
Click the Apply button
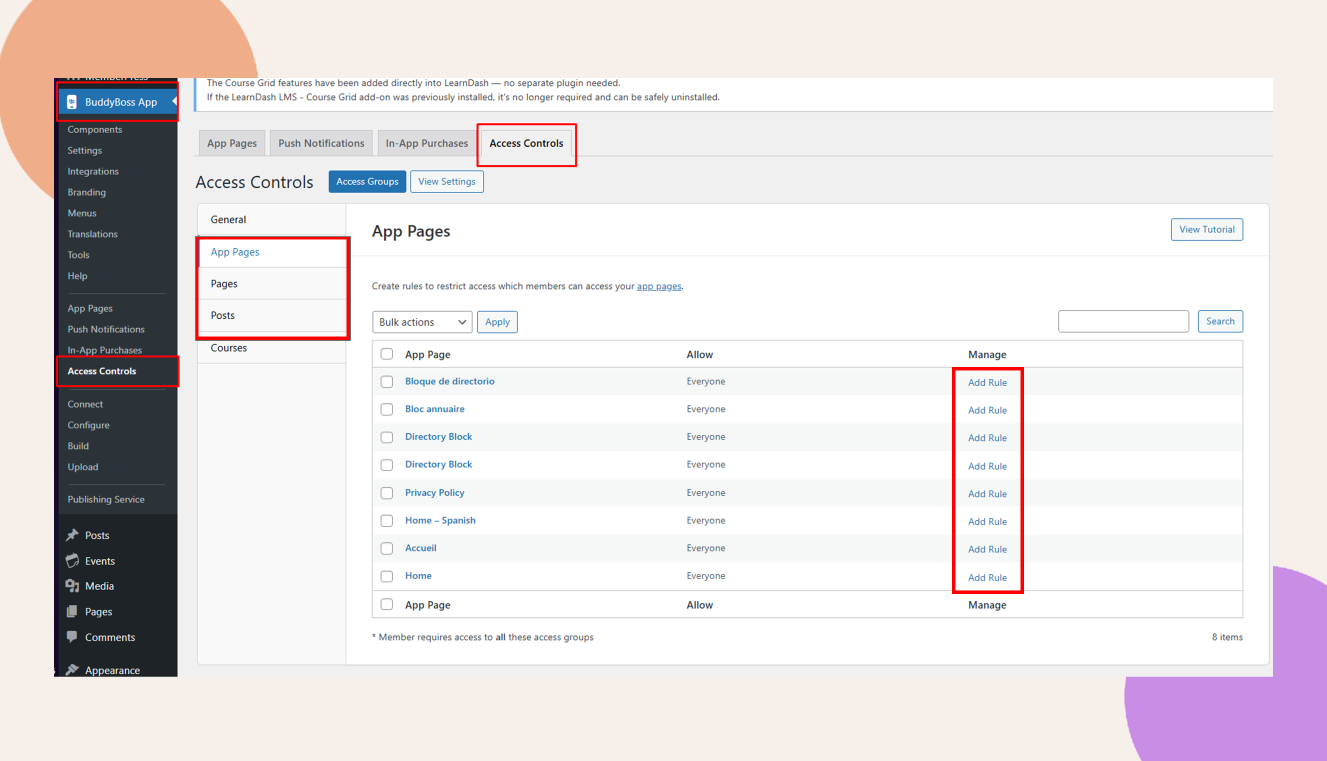[498, 322]
